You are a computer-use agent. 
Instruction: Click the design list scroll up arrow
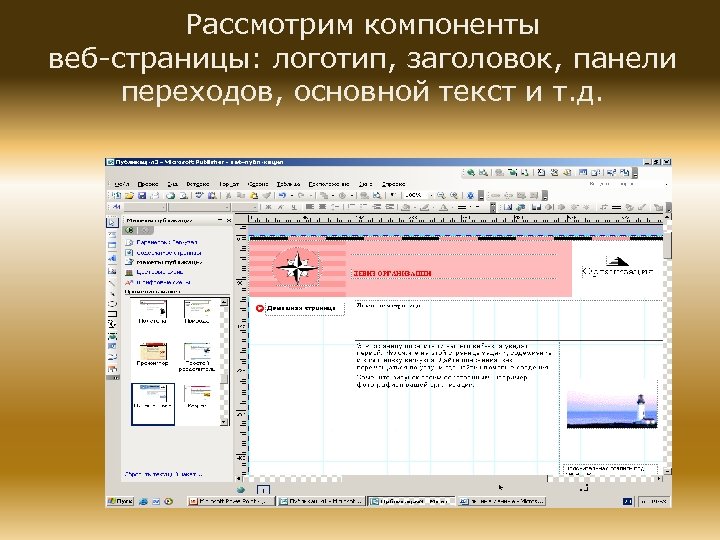pyautogui.click(x=224, y=303)
